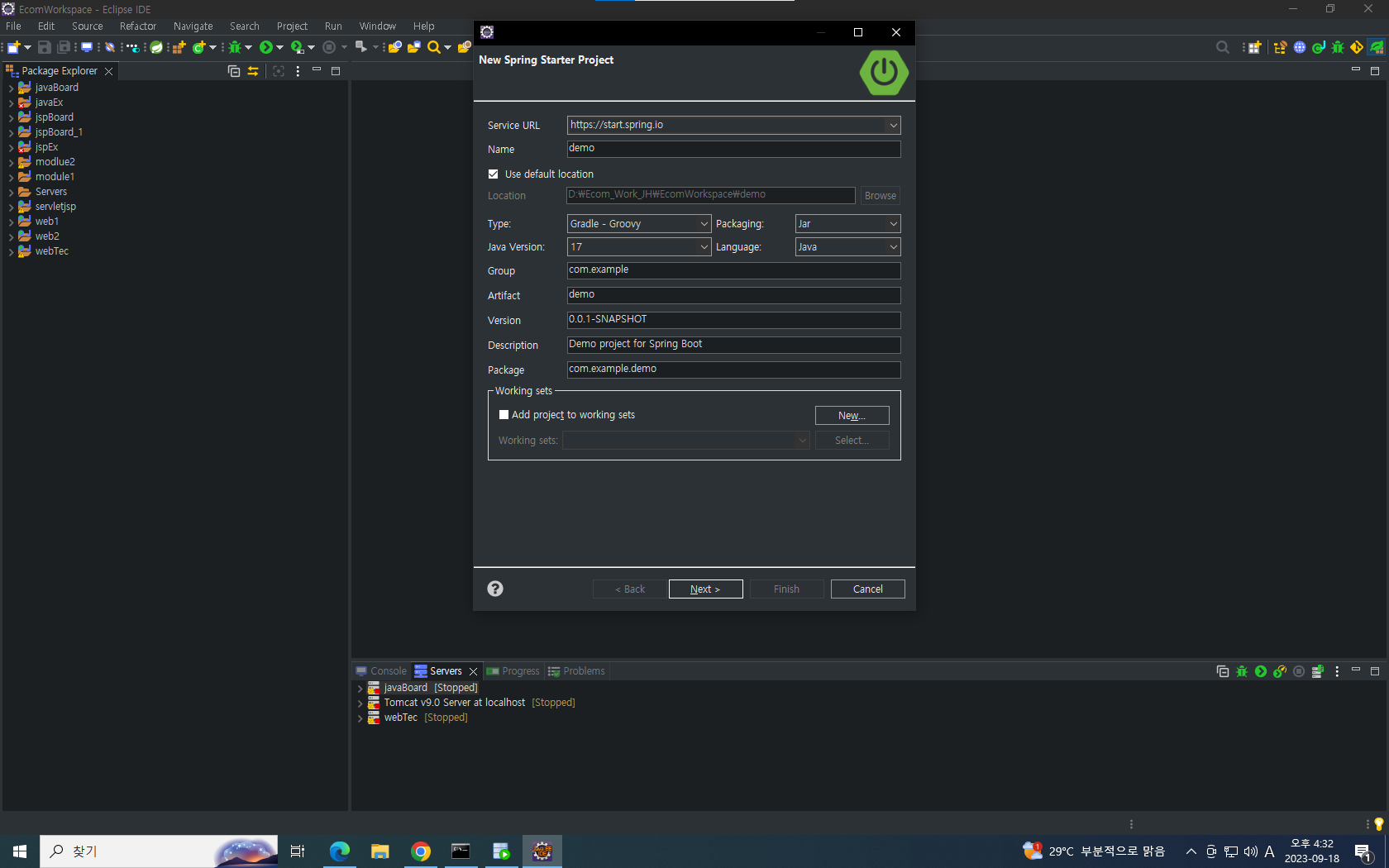This screenshot has width=1389, height=868.
Task: Expand the Servers folder in Package Explorer
Action: 11,192
